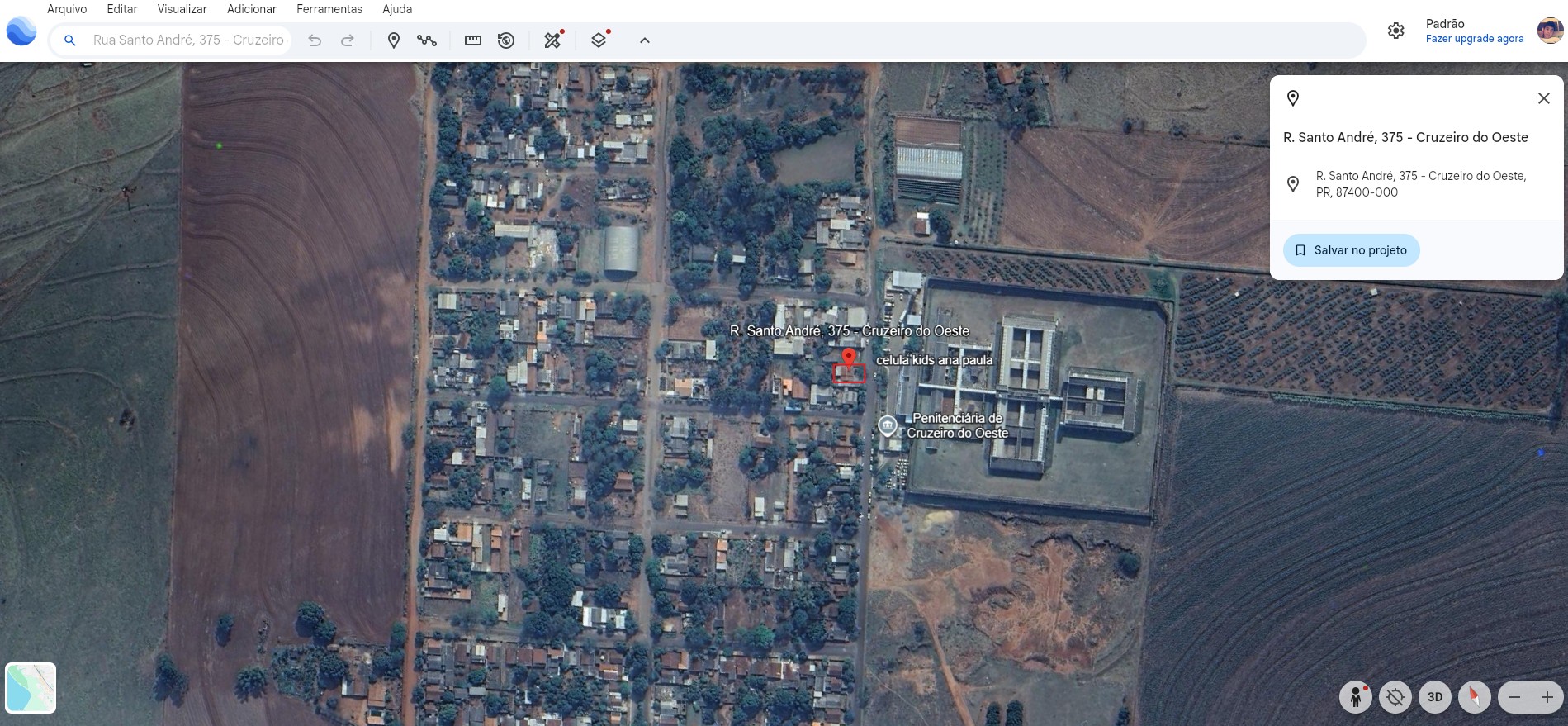Select the draw path or polygon tool
The width and height of the screenshot is (1568, 726).
[427, 40]
